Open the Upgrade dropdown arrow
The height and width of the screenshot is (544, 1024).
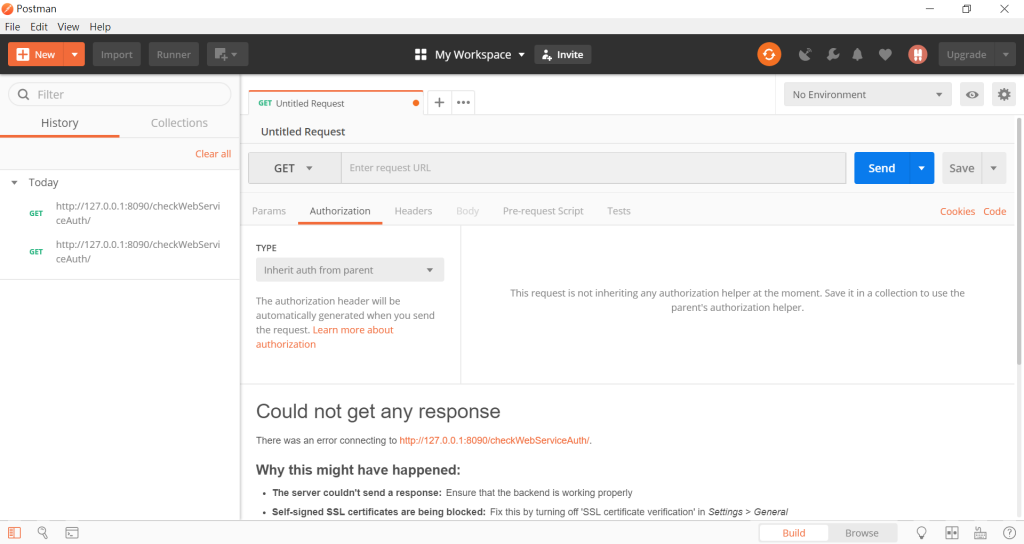[1006, 54]
